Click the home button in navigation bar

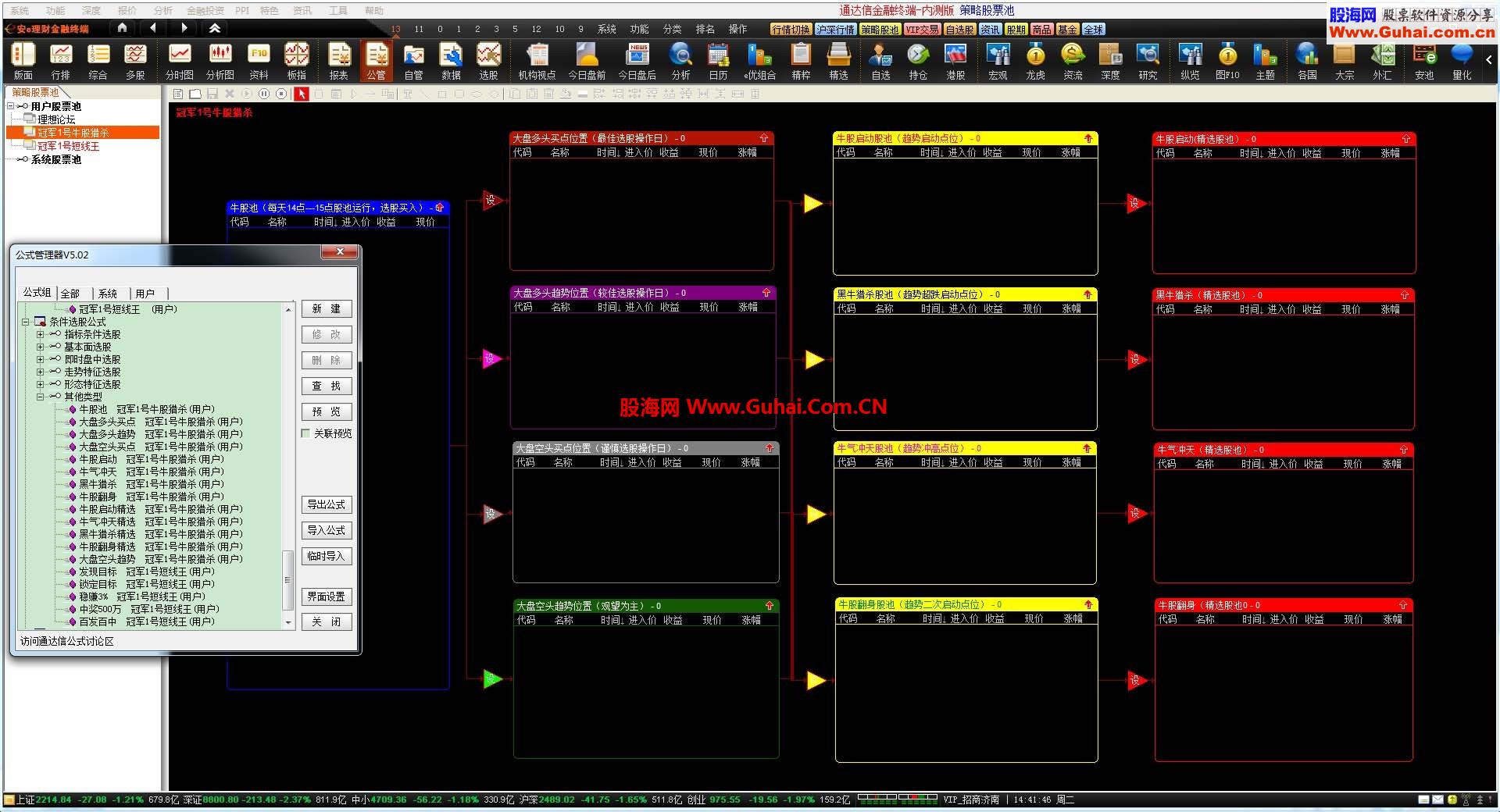coord(122,28)
